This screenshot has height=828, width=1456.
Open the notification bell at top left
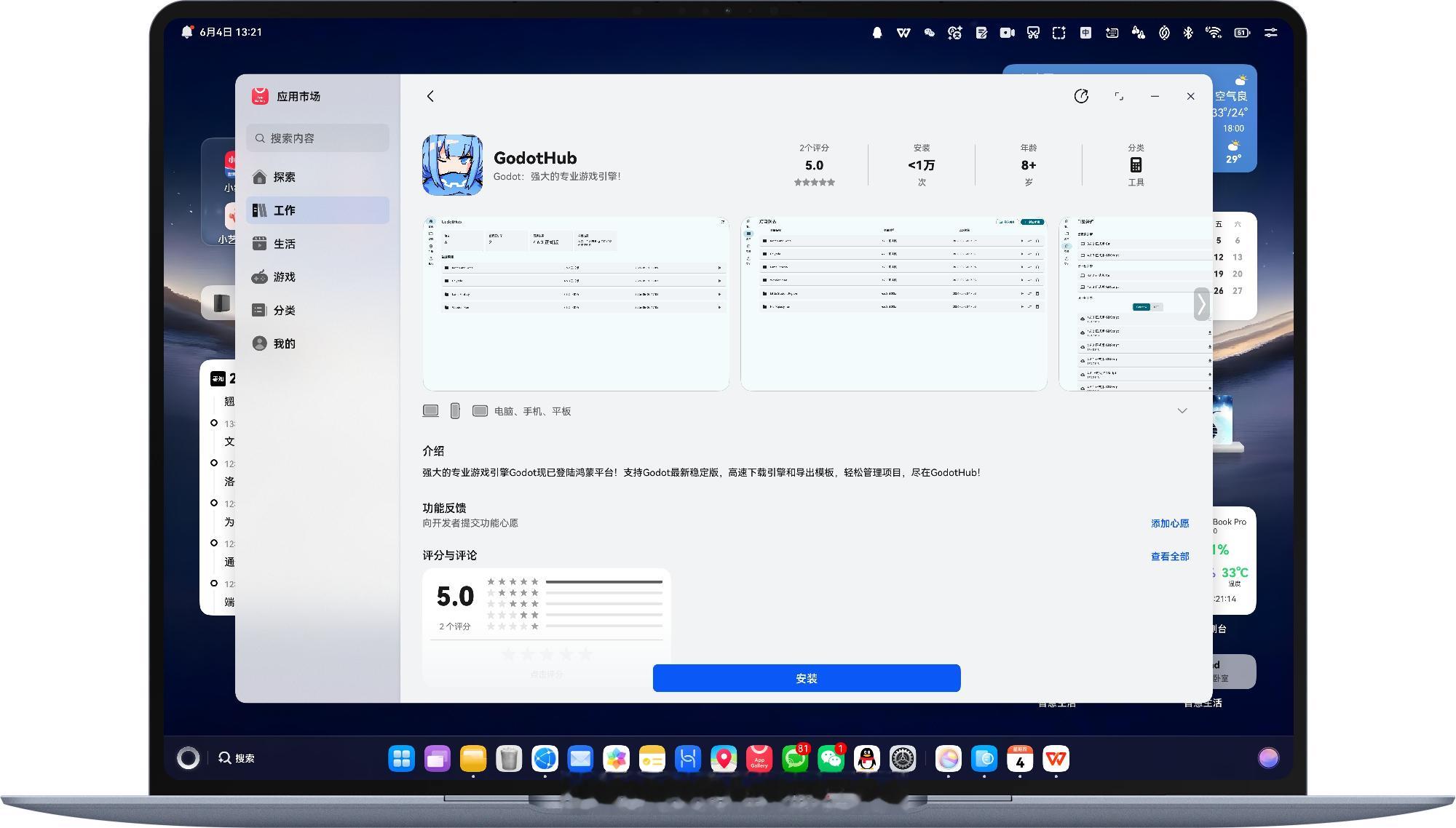coord(187,32)
